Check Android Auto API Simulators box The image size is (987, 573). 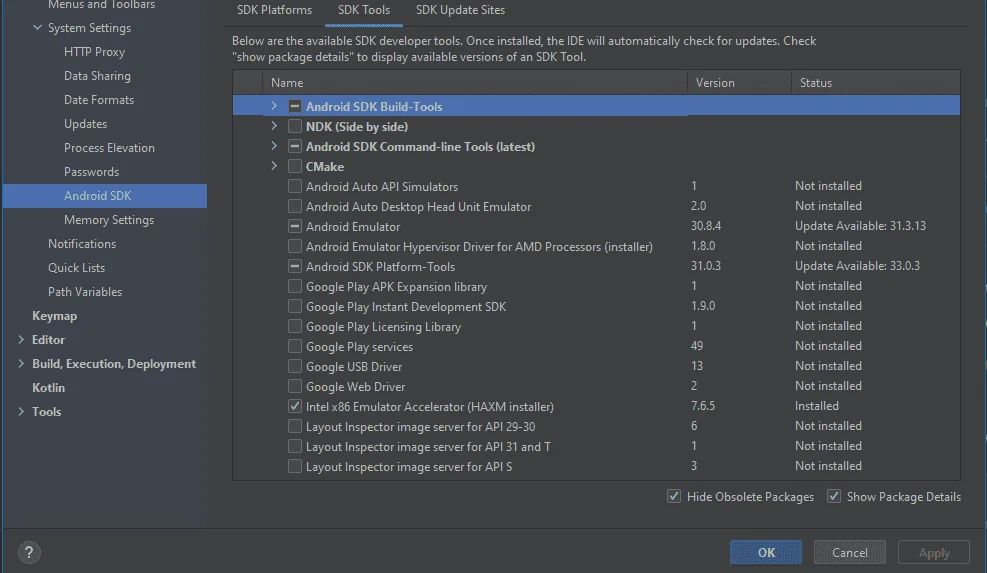295,186
